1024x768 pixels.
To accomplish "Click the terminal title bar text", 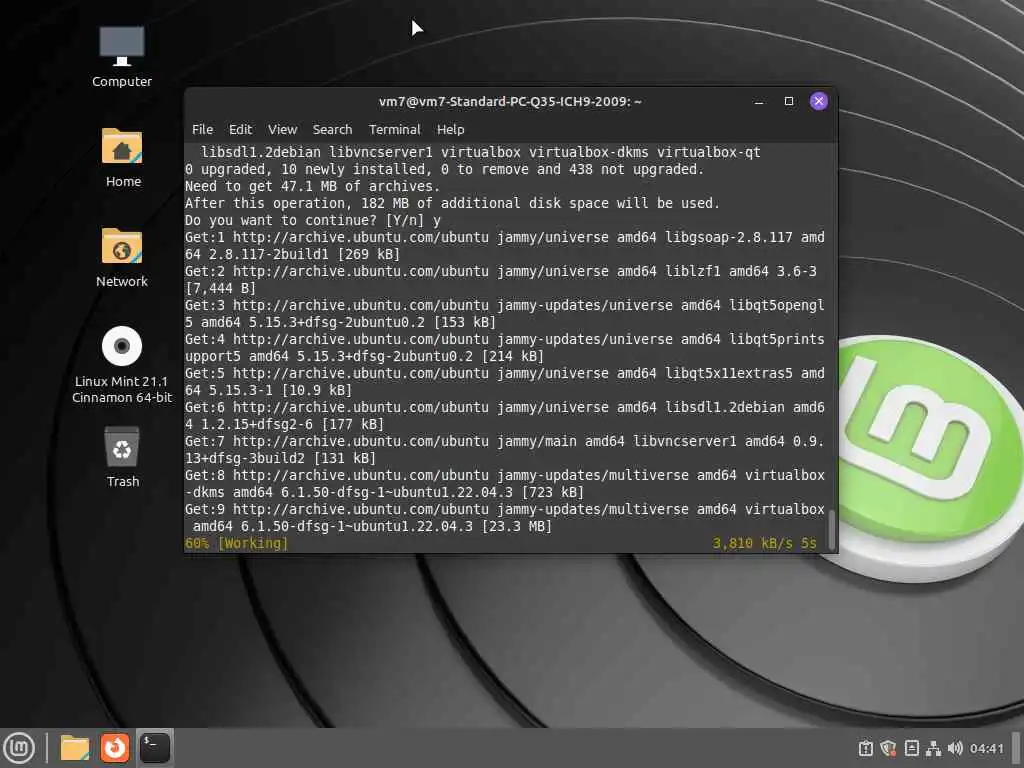I will pyautogui.click(x=510, y=101).
